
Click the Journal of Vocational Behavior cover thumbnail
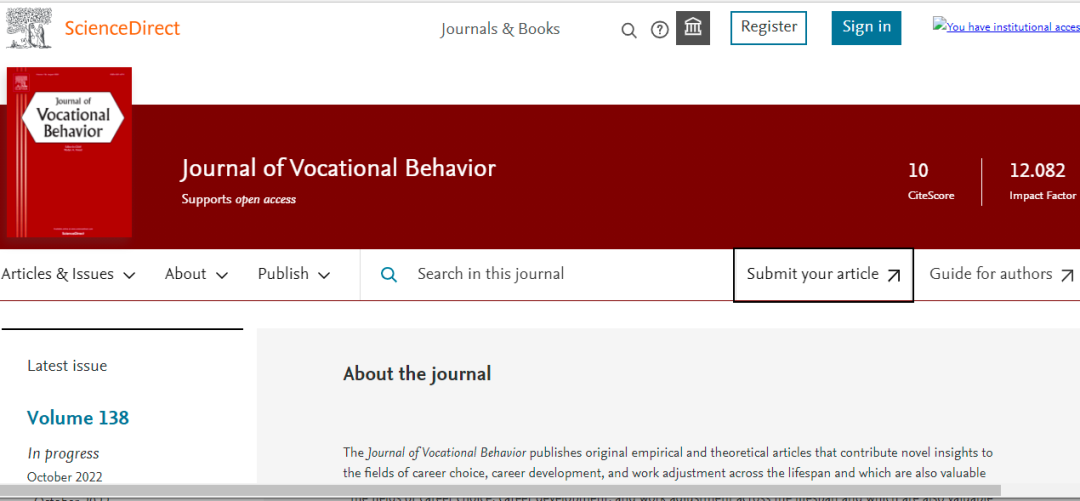pyautogui.click(x=69, y=153)
